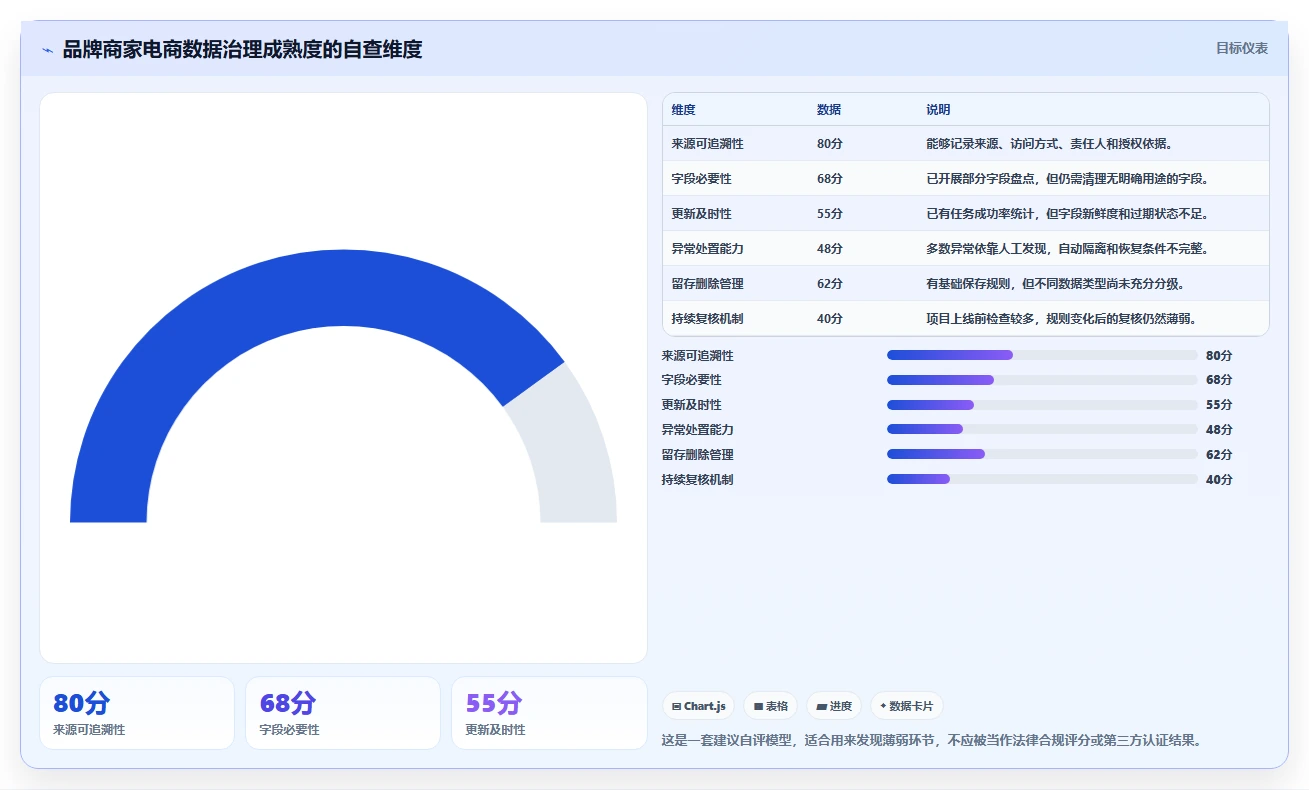1309x790 pixels.
Task: Click 留存删除管理 cell in the table
Action: [x=708, y=284]
